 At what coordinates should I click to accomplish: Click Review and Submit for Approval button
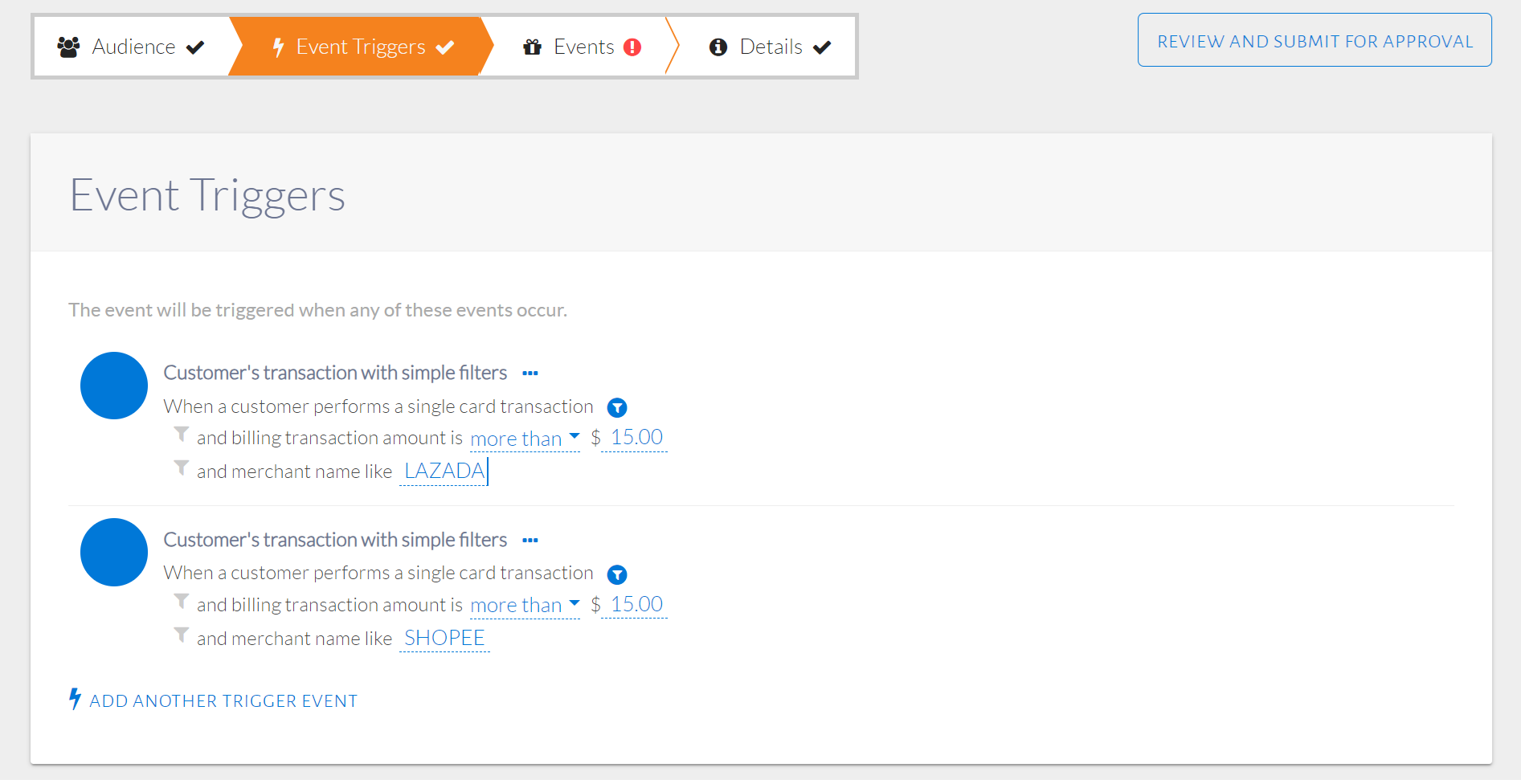coord(1315,40)
